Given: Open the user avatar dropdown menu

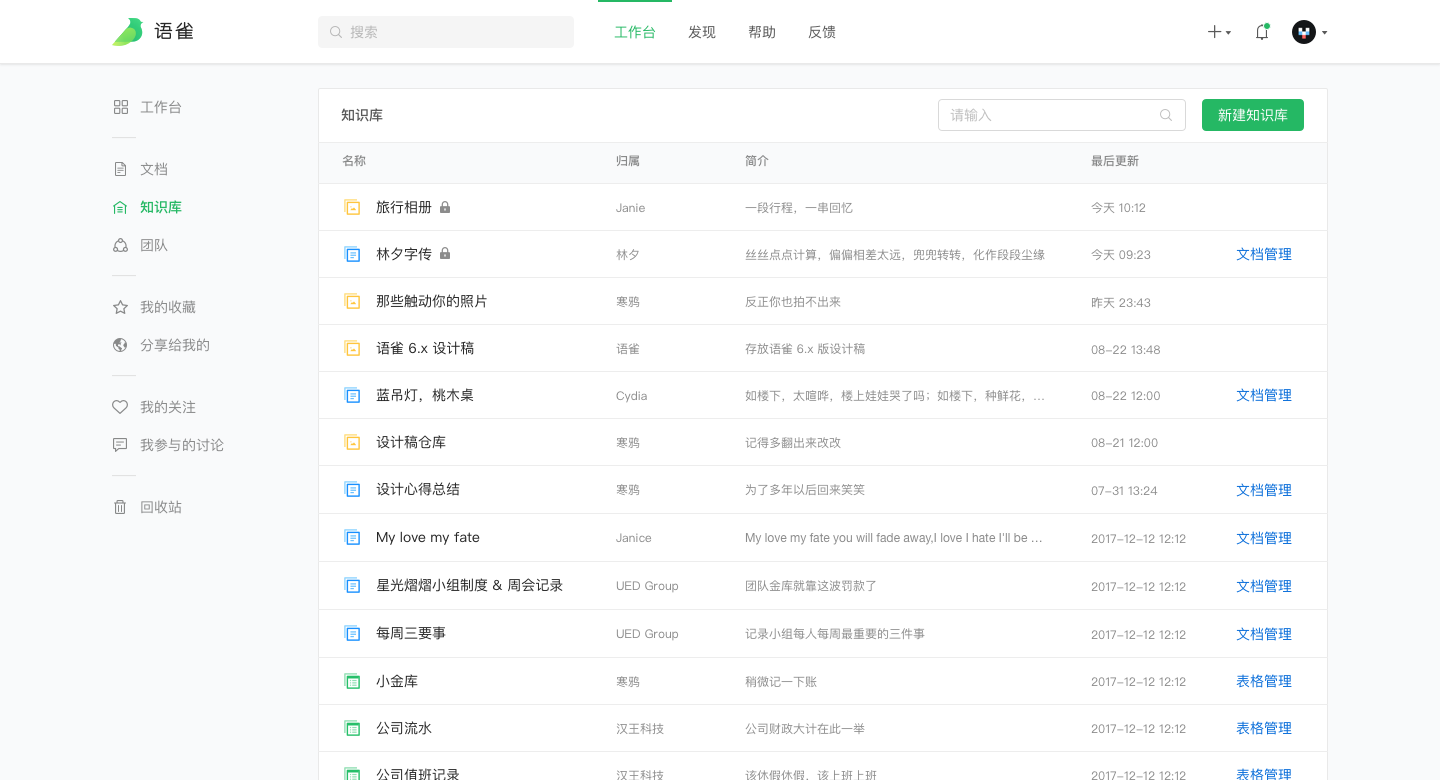Looking at the screenshot, I should point(1309,32).
